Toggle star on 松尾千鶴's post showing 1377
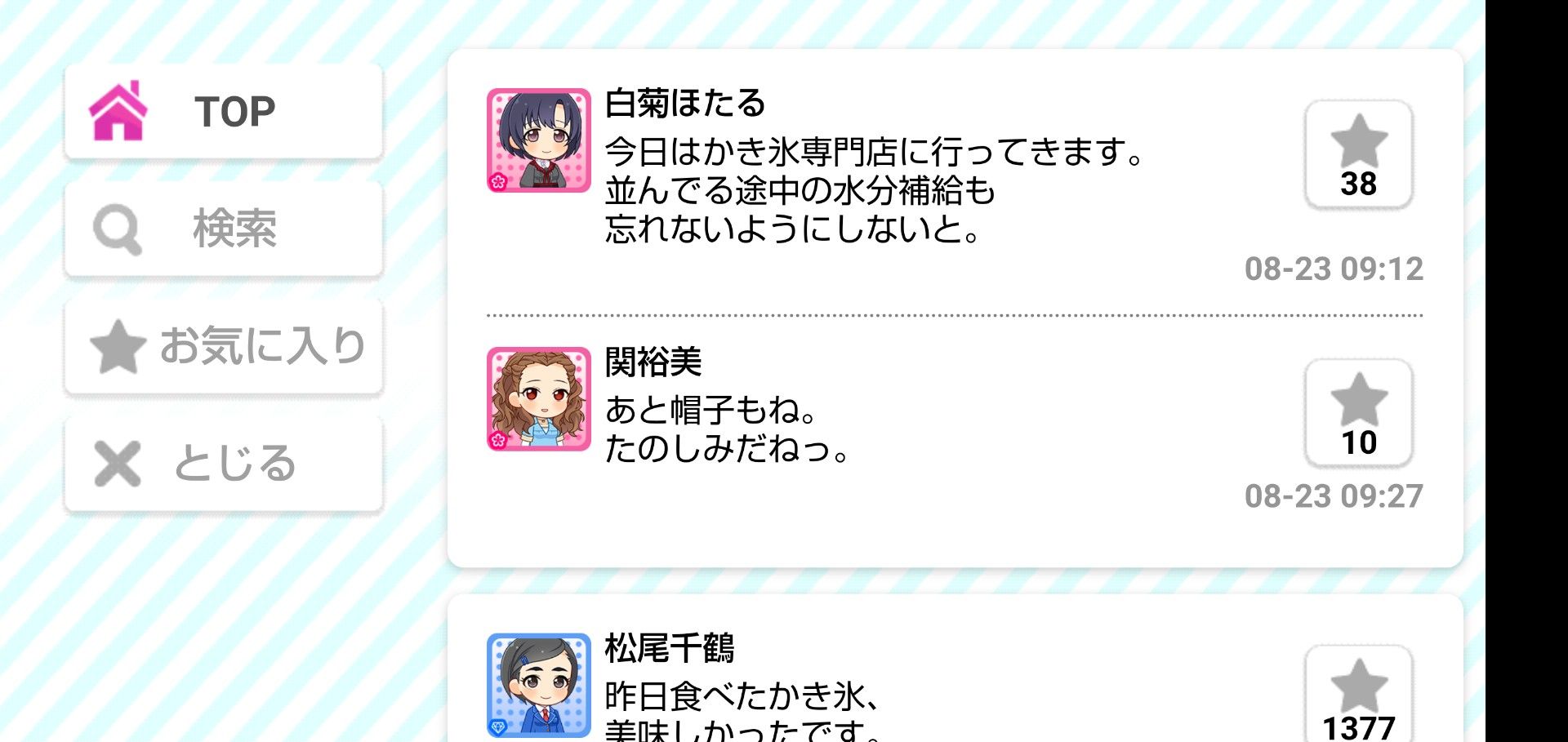 click(1359, 694)
